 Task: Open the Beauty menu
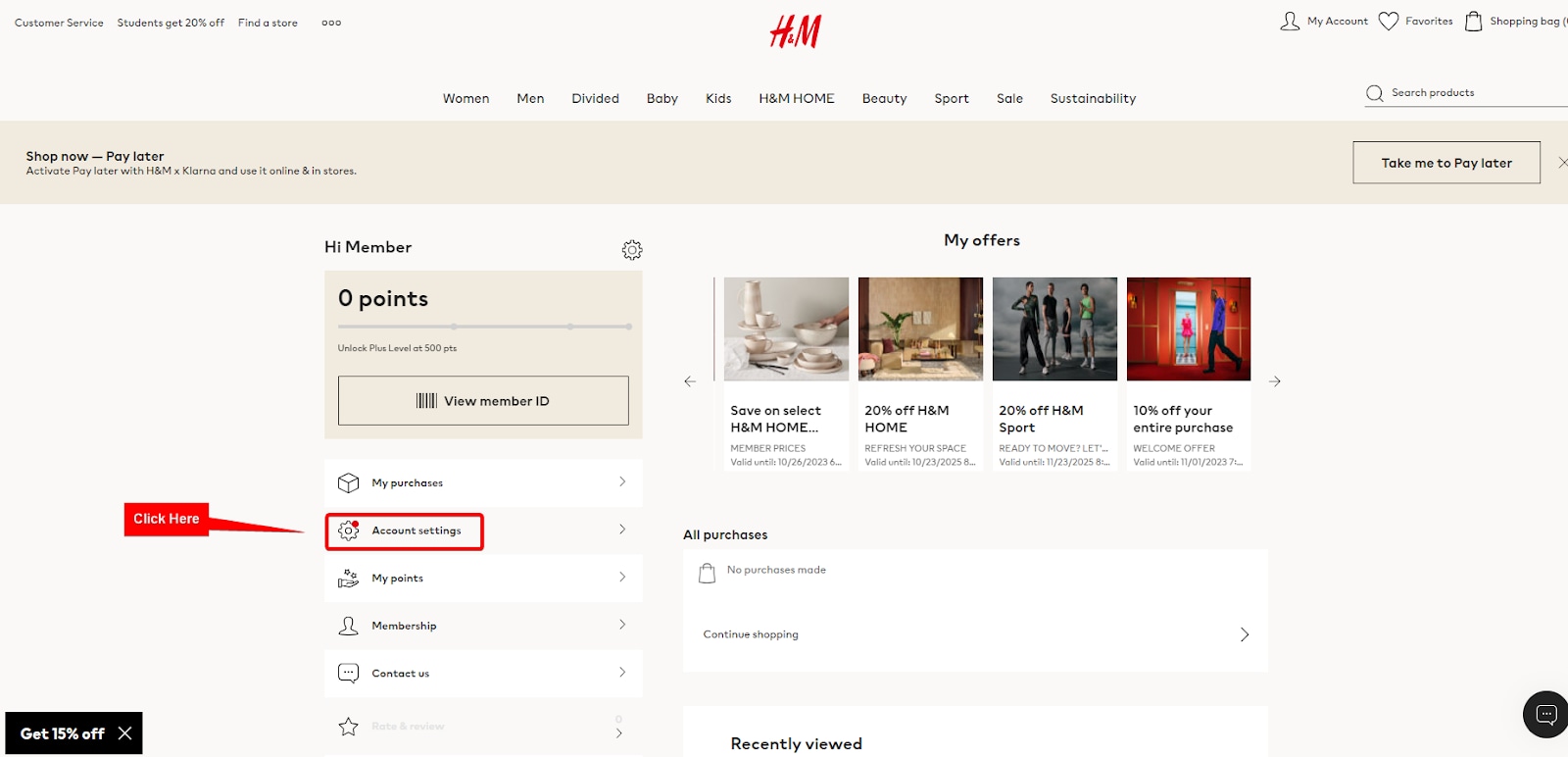tap(884, 98)
